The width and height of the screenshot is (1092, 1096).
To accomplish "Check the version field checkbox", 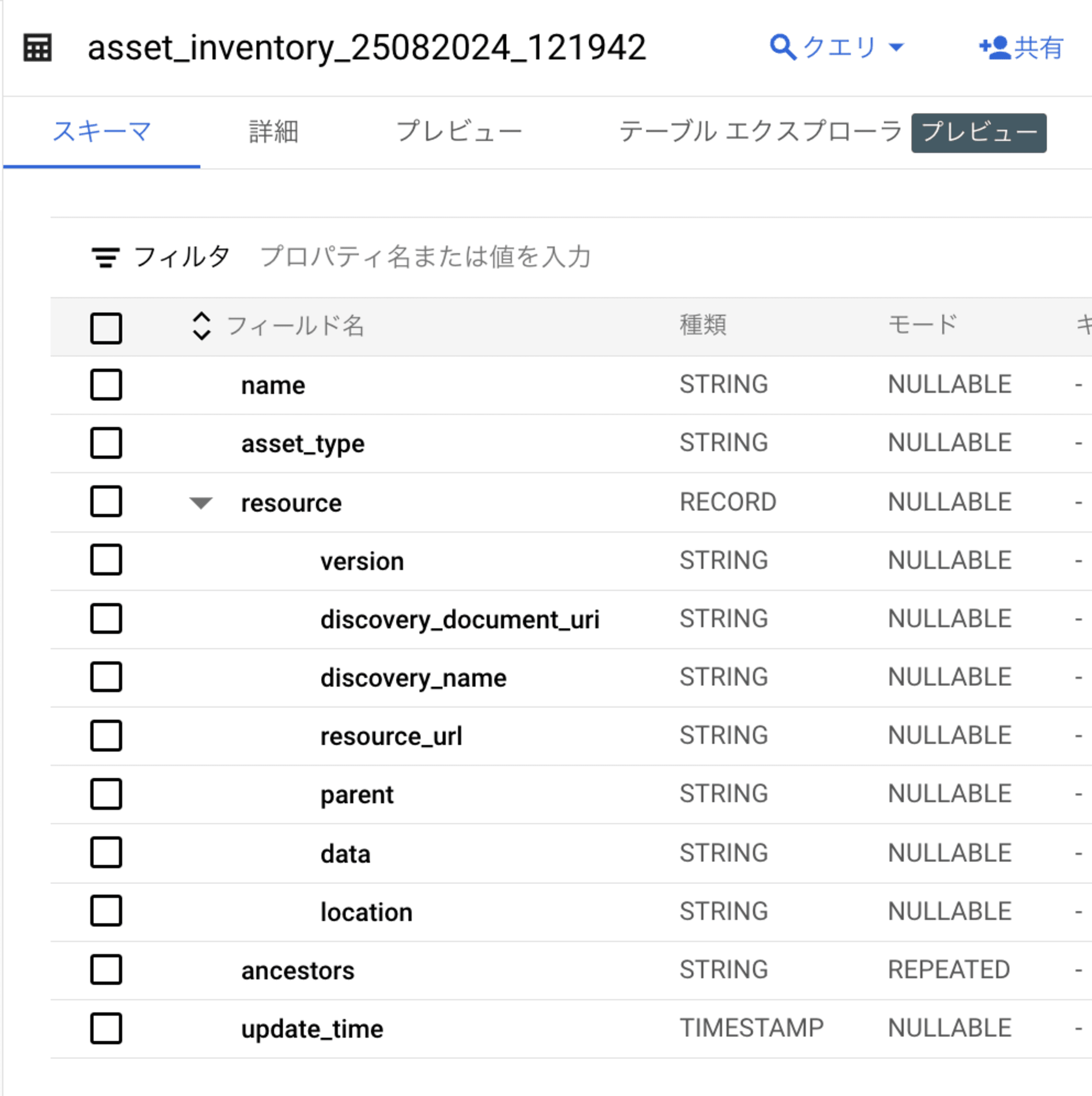I will pyautogui.click(x=106, y=560).
